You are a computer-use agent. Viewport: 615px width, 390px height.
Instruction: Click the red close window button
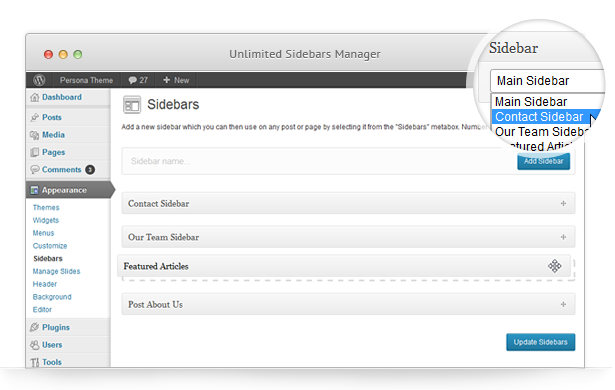tap(48, 55)
